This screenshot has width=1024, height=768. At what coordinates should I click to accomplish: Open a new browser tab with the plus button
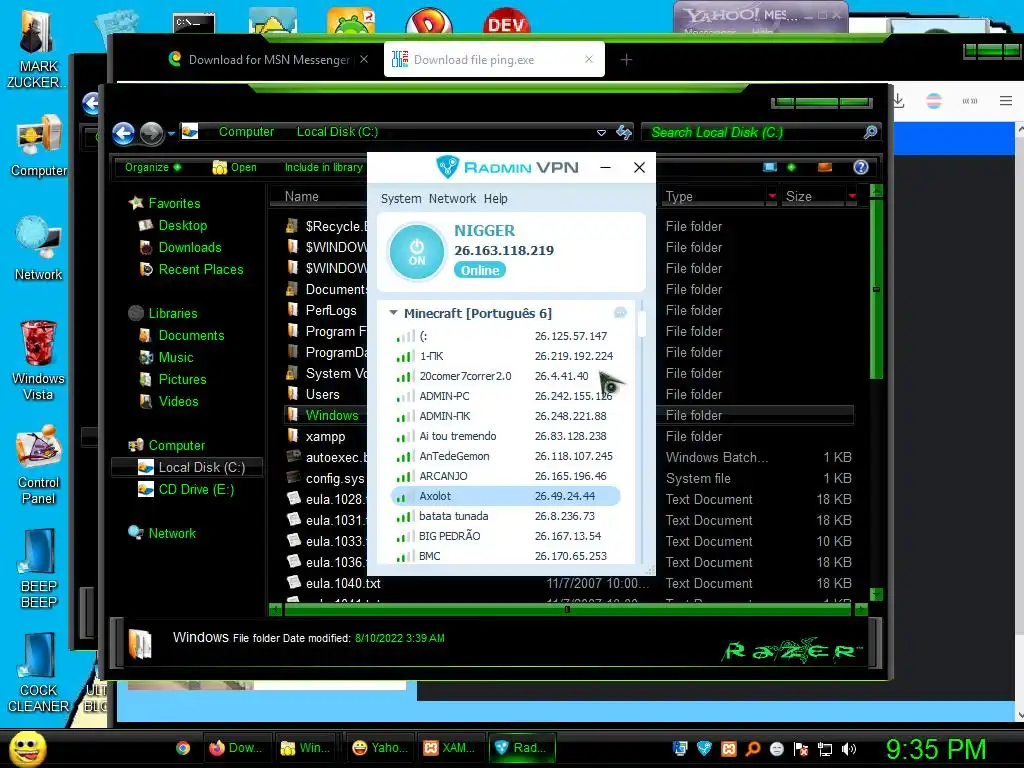coord(626,60)
